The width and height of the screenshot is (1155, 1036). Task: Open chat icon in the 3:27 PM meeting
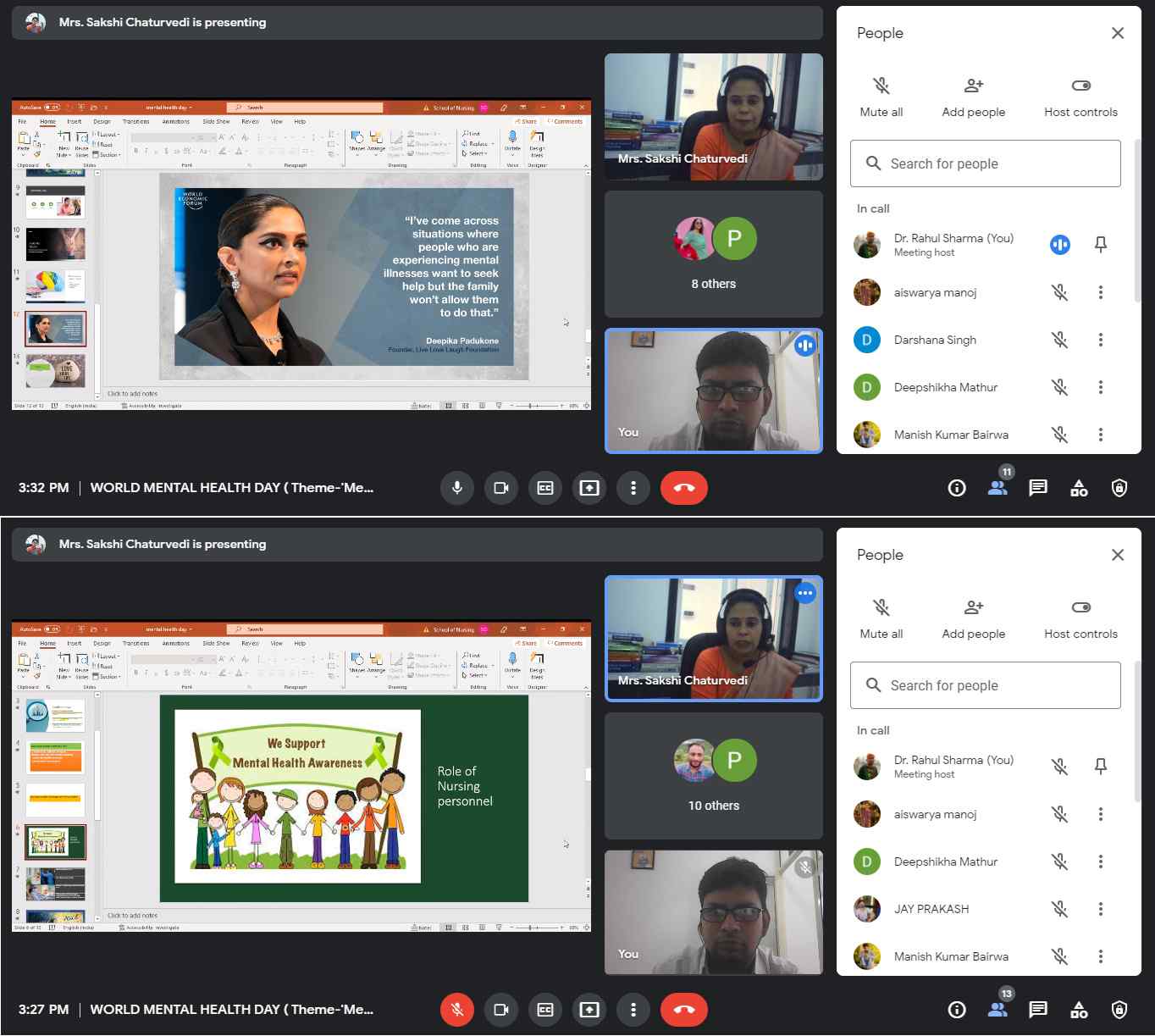click(x=1037, y=1010)
